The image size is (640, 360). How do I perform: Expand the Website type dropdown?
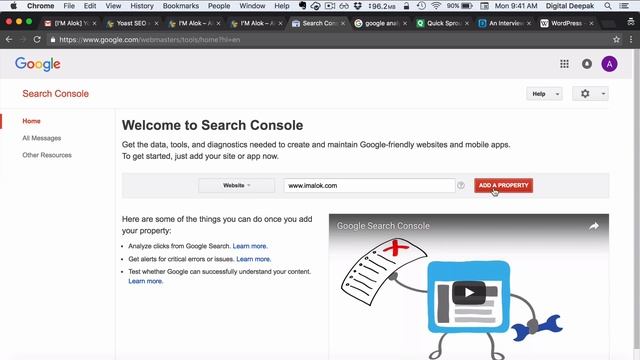236,185
